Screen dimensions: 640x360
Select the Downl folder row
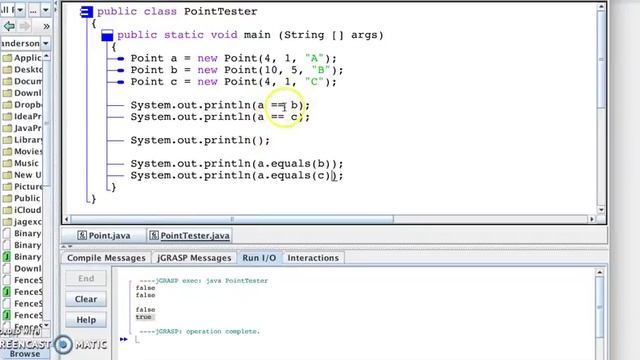coord(22,93)
